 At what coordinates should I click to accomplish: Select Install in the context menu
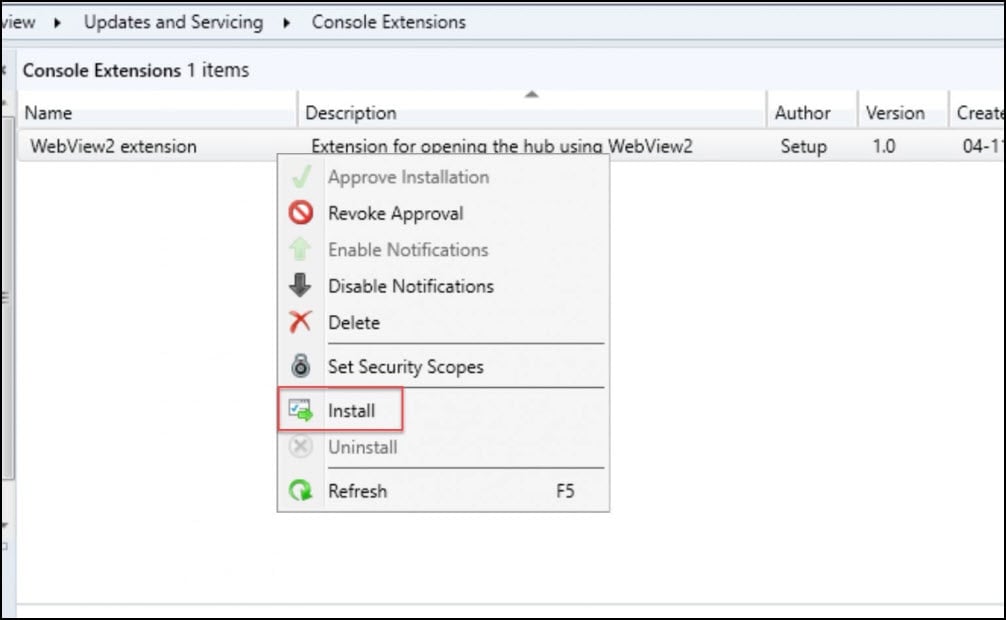coord(443,410)
